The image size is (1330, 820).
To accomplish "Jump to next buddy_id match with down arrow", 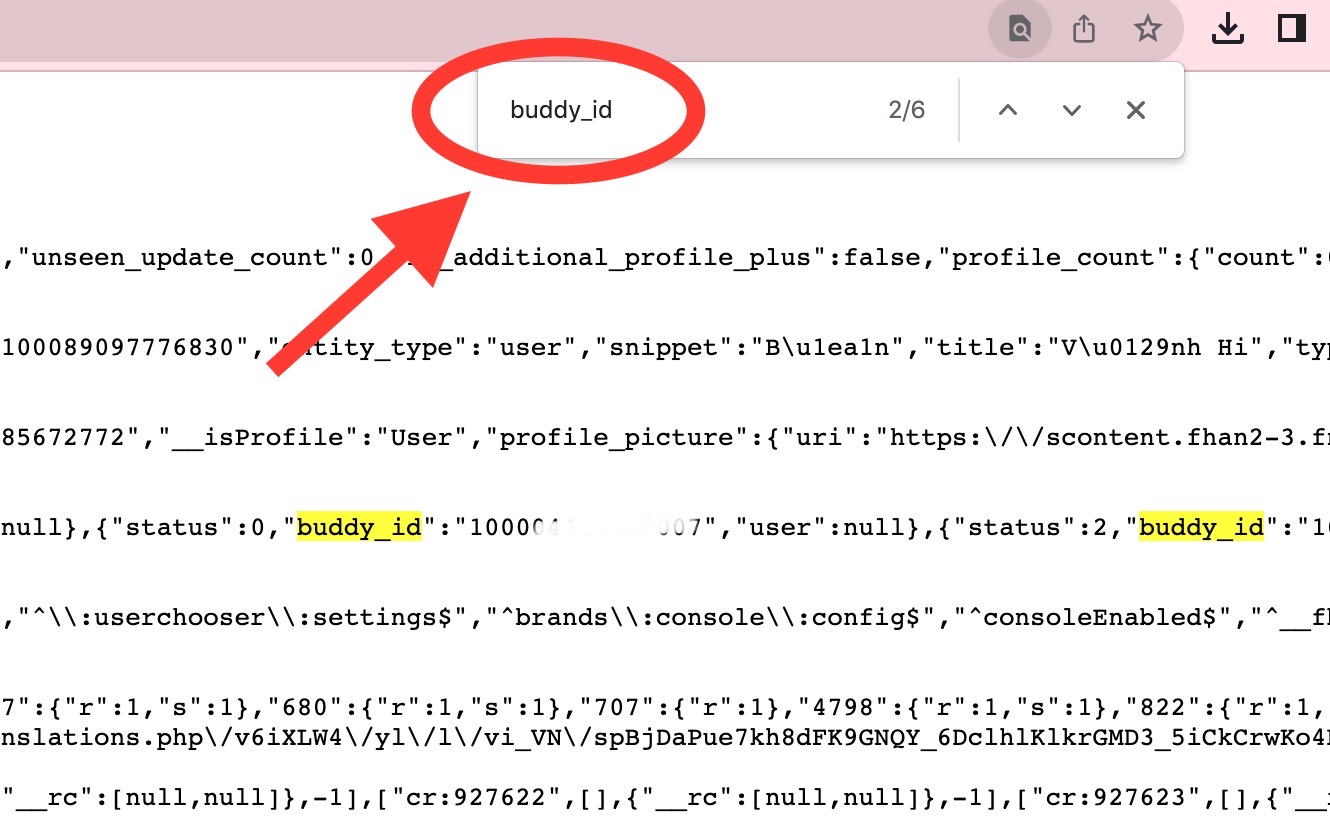I will (1072, 110).
